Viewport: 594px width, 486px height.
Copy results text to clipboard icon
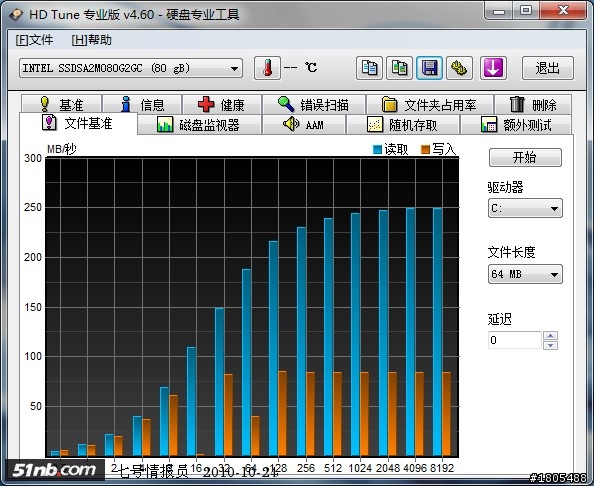coord(369,68)
